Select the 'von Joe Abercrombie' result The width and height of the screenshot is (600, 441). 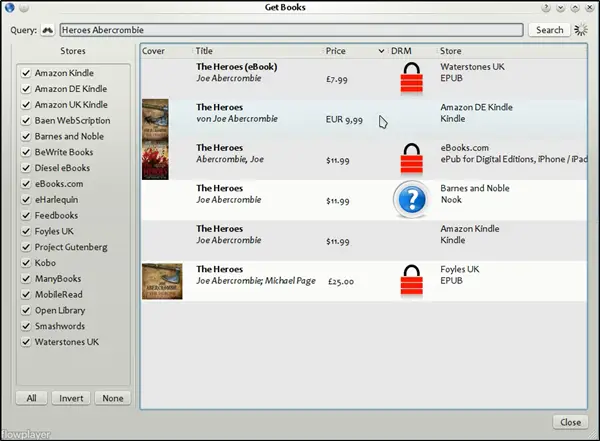(237, 119)
